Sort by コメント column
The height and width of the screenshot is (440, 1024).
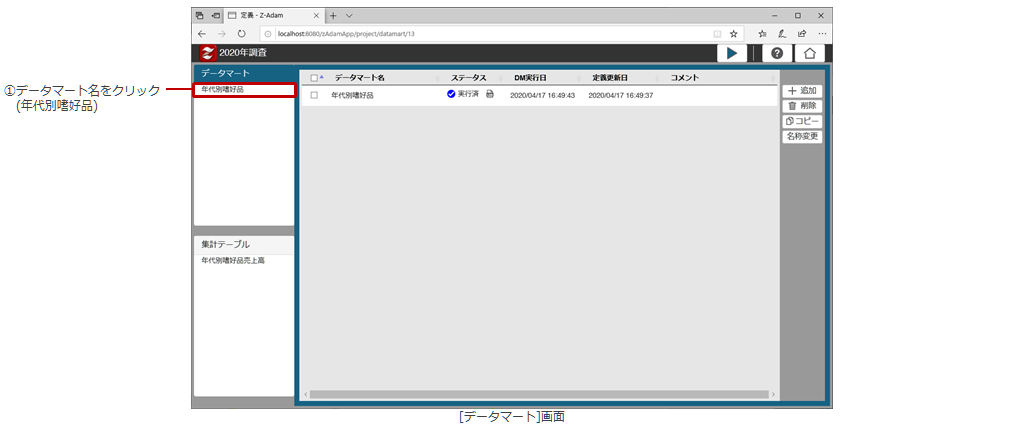685,78
